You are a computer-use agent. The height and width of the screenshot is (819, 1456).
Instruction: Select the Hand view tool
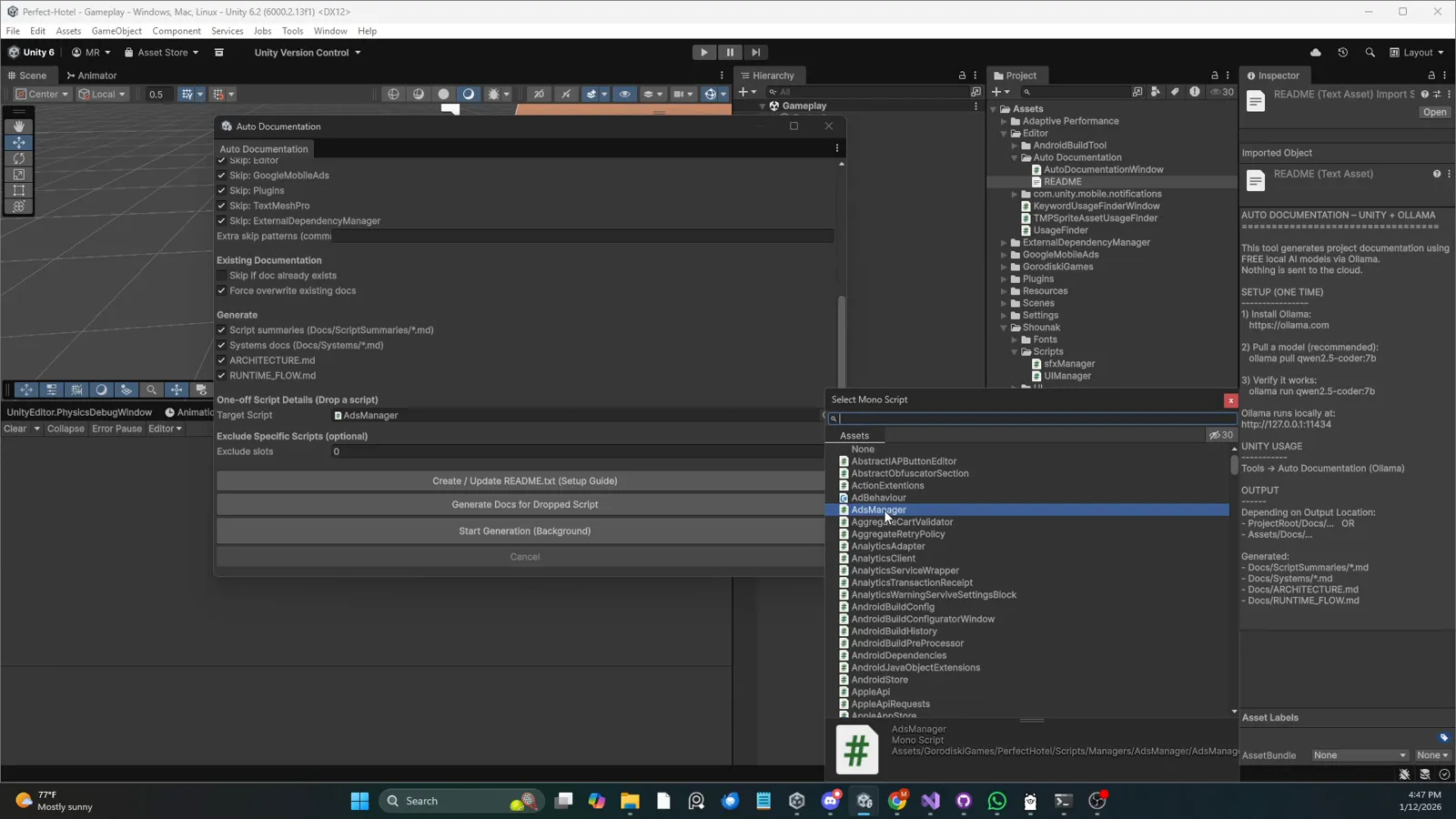(18, 126)
